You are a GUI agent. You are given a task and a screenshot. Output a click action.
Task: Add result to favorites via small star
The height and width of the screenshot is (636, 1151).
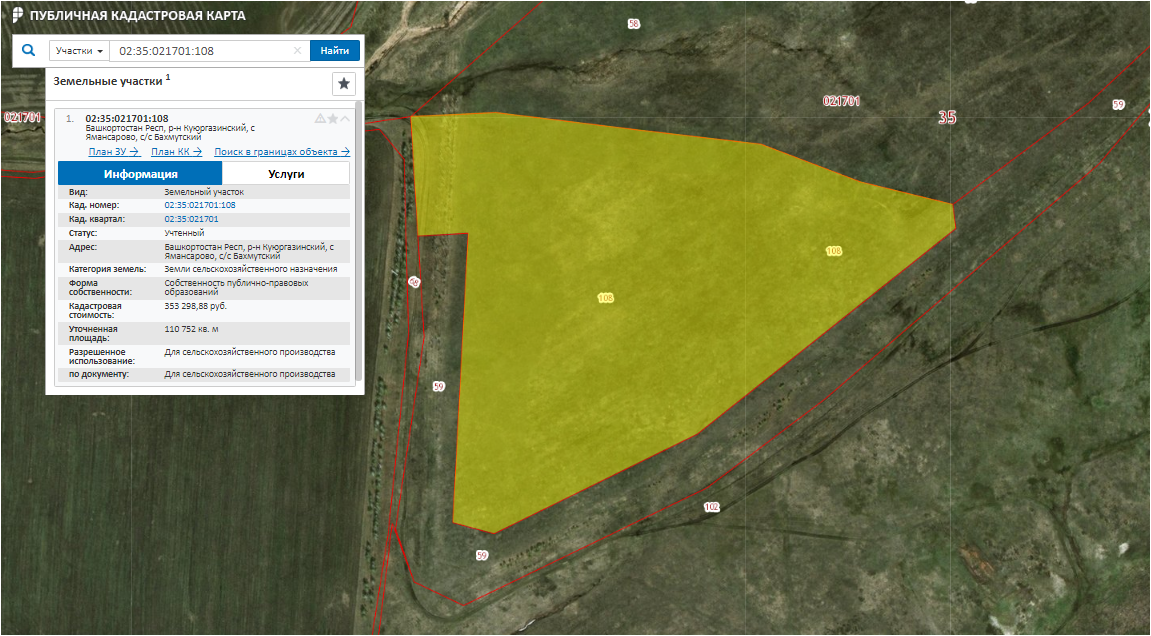click(333, 118)
